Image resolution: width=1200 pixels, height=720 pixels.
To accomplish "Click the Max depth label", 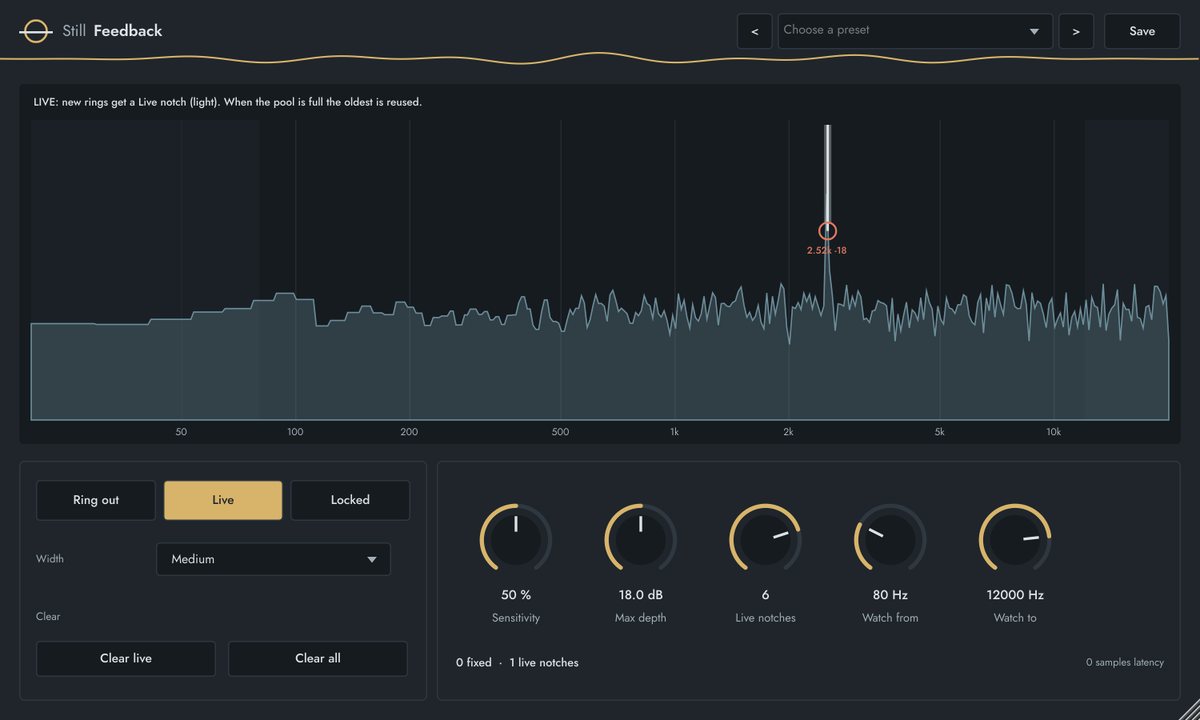I will 640,618.
